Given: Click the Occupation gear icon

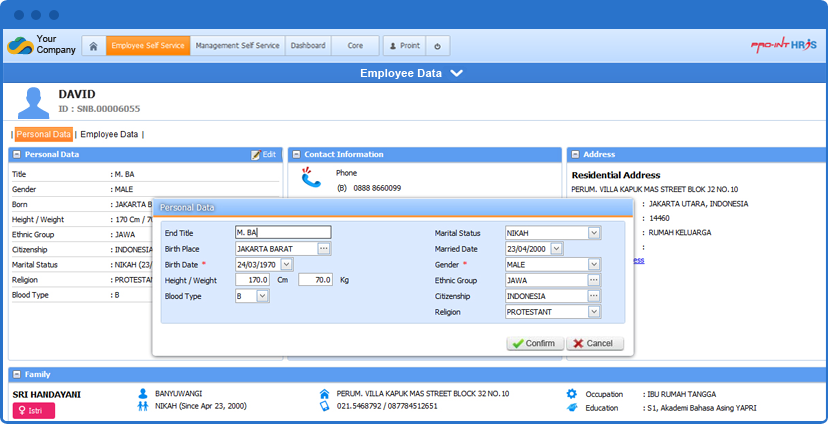Looking at the screenshot, I should [571, 394].
